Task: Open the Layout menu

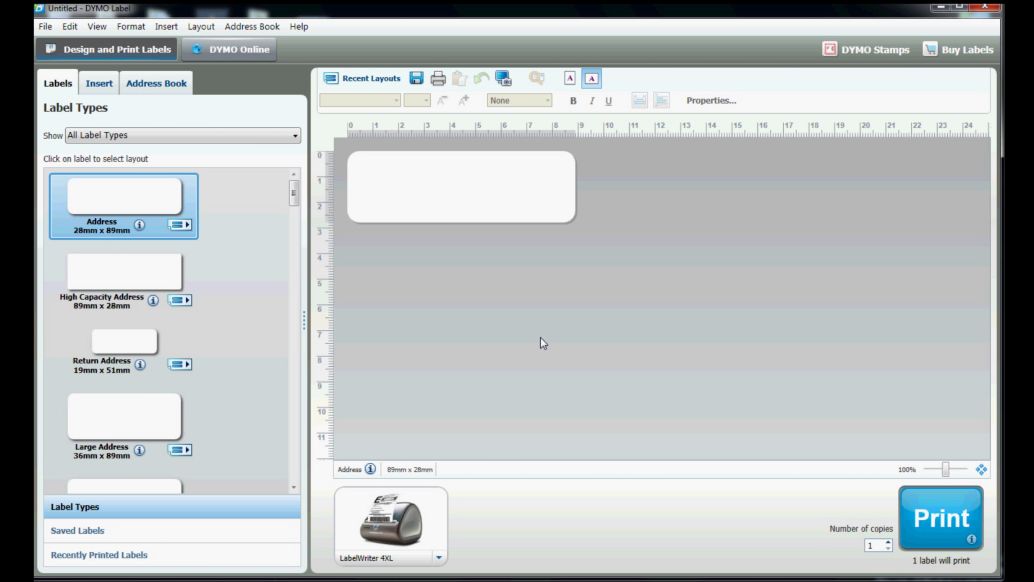Action: coord(201,27)
